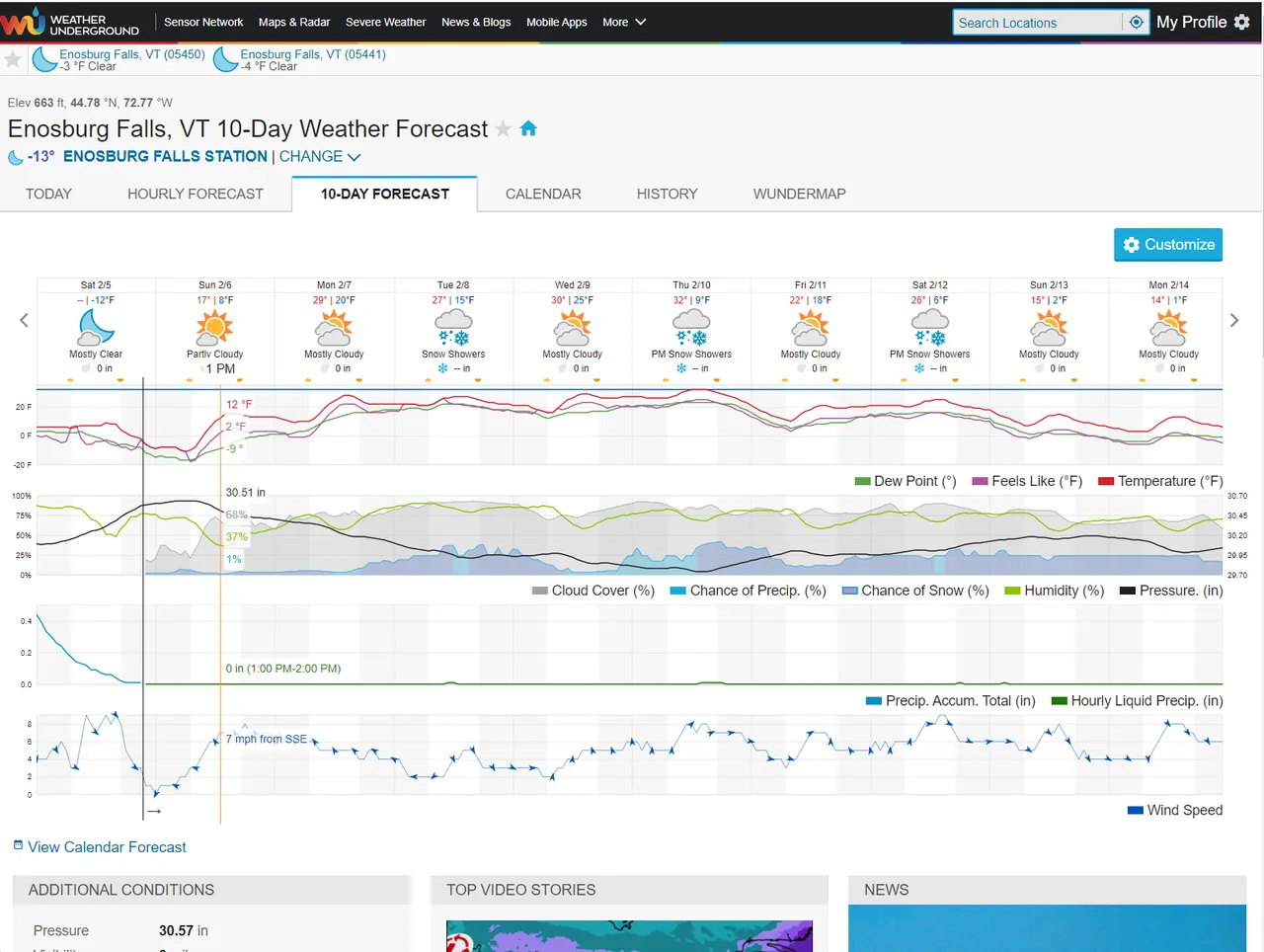Click the locate-me GPS icon in search
The image size is (1264, 952).
tap(1136, 22)
